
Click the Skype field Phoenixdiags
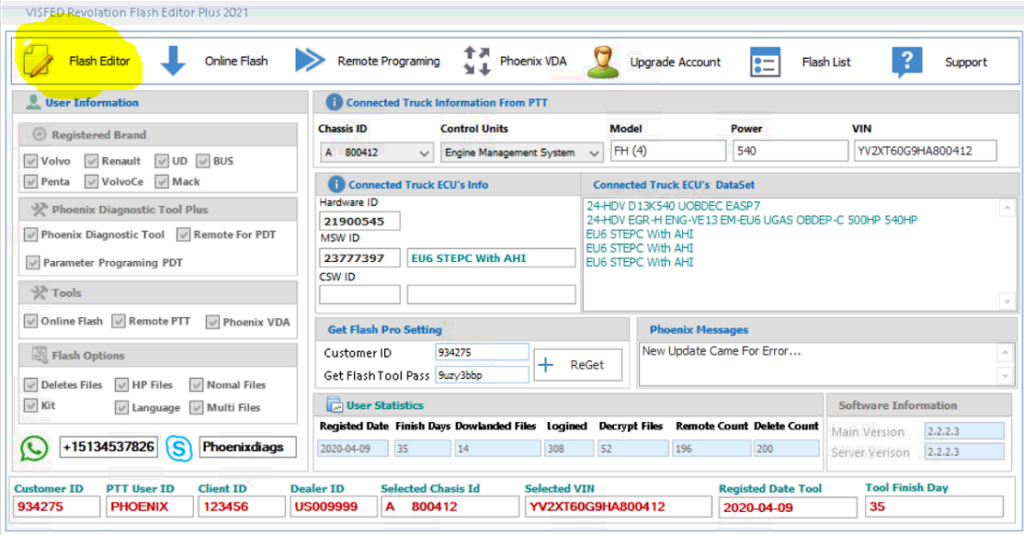point(247,447)
